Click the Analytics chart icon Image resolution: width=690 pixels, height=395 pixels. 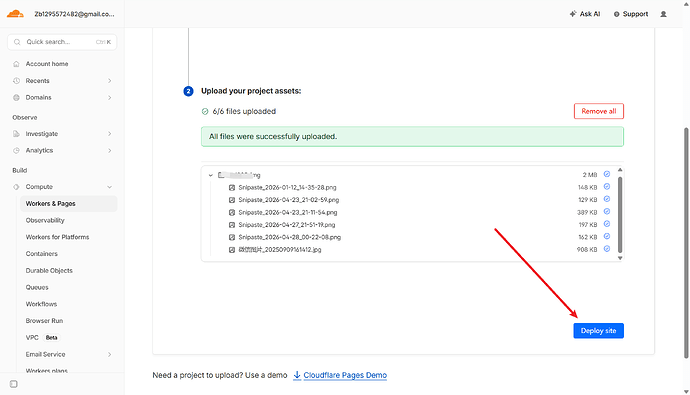(x=16, y=150)
